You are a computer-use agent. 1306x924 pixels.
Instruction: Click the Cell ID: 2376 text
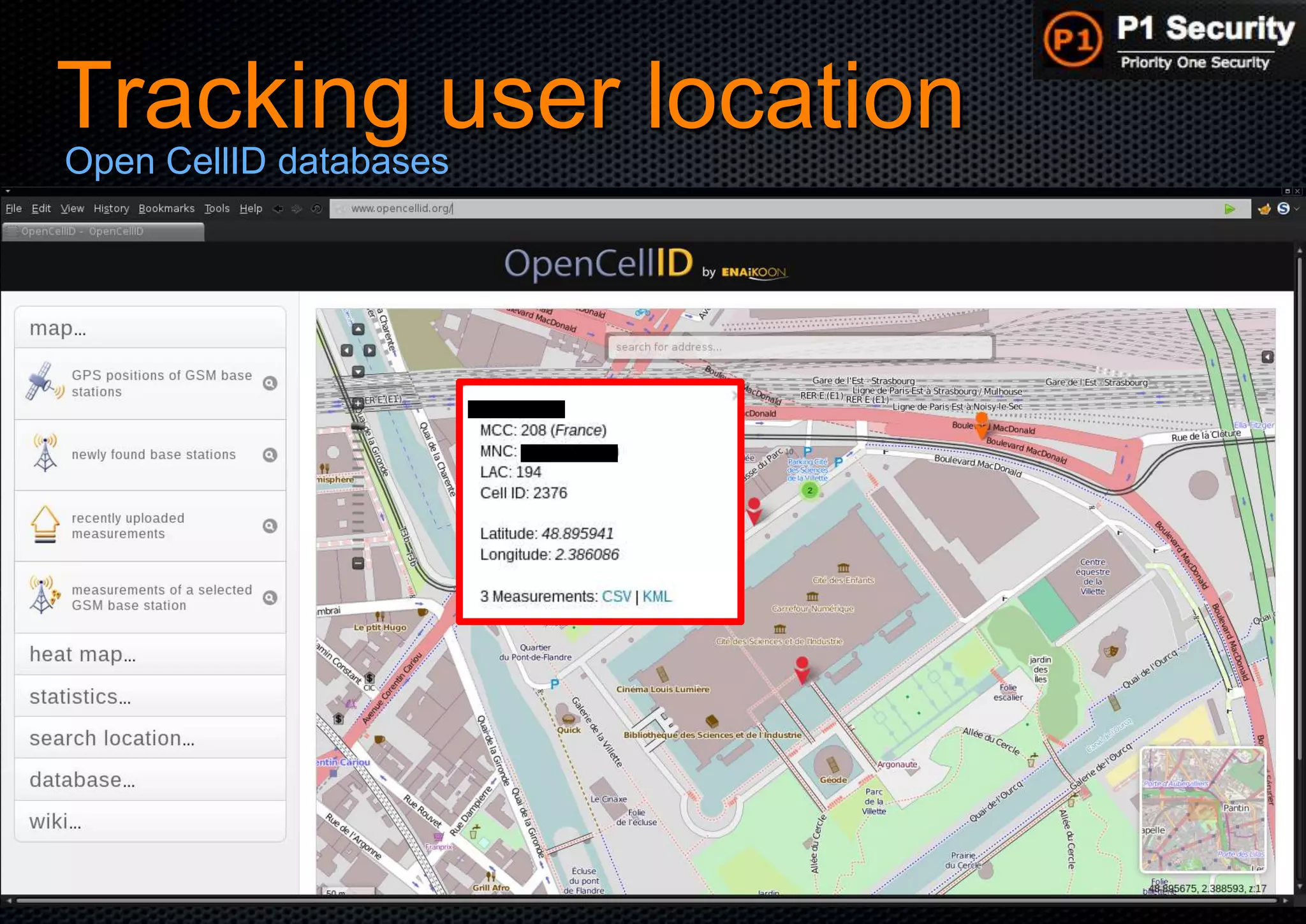pyautogui.click(x=523, y=493)
